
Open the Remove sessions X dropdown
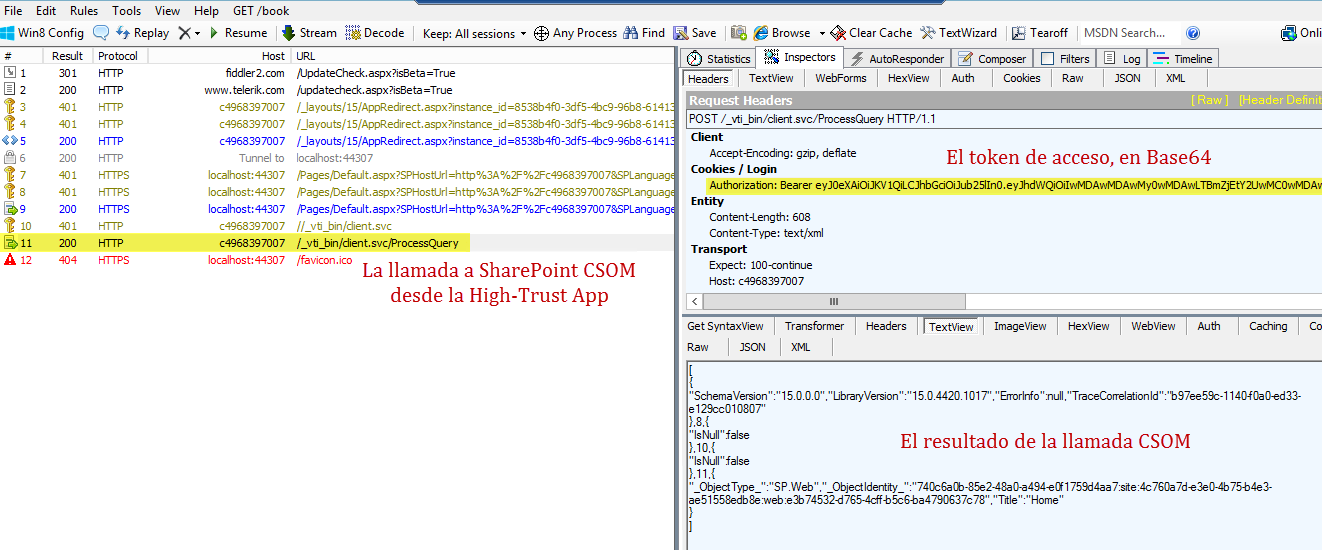(189, 33)
